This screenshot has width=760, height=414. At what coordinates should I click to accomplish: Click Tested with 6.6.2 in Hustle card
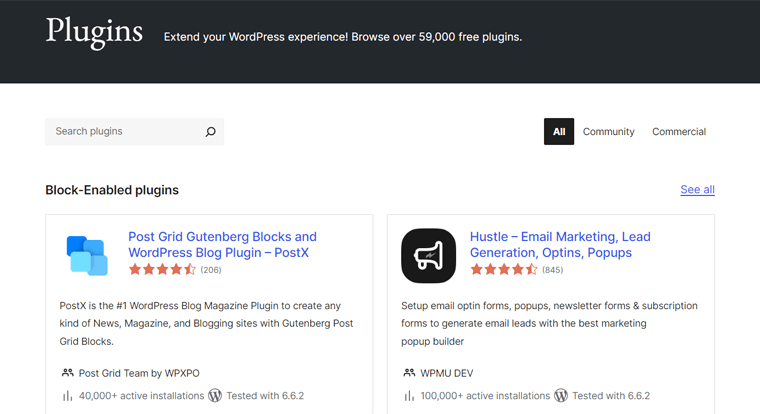tap(611, 396)
